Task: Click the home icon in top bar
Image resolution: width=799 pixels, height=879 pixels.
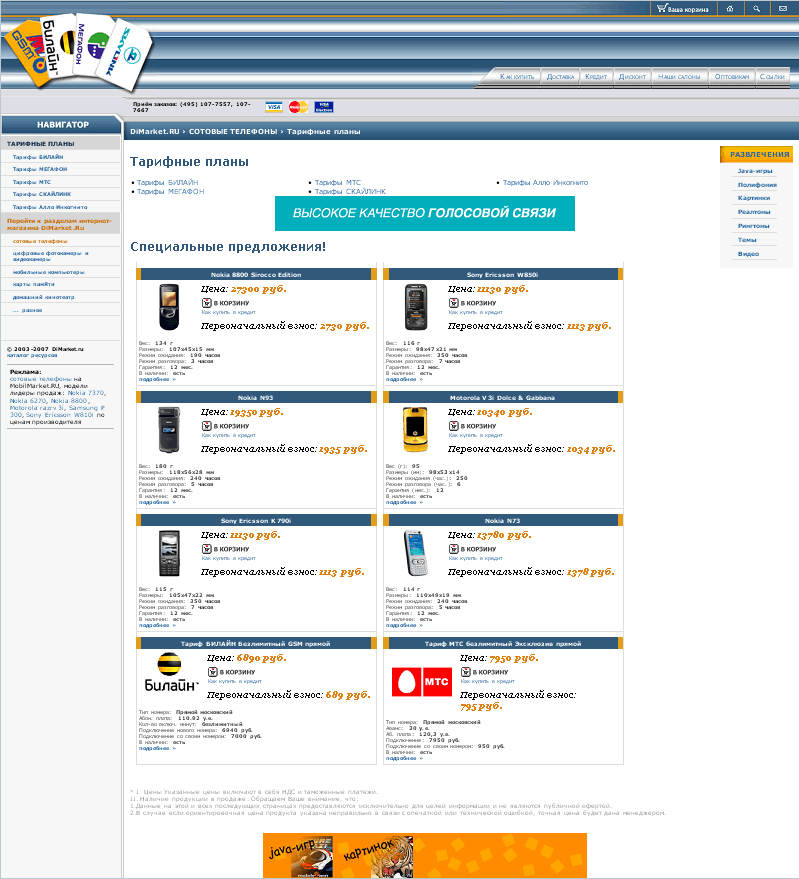Action: (729, 8)
